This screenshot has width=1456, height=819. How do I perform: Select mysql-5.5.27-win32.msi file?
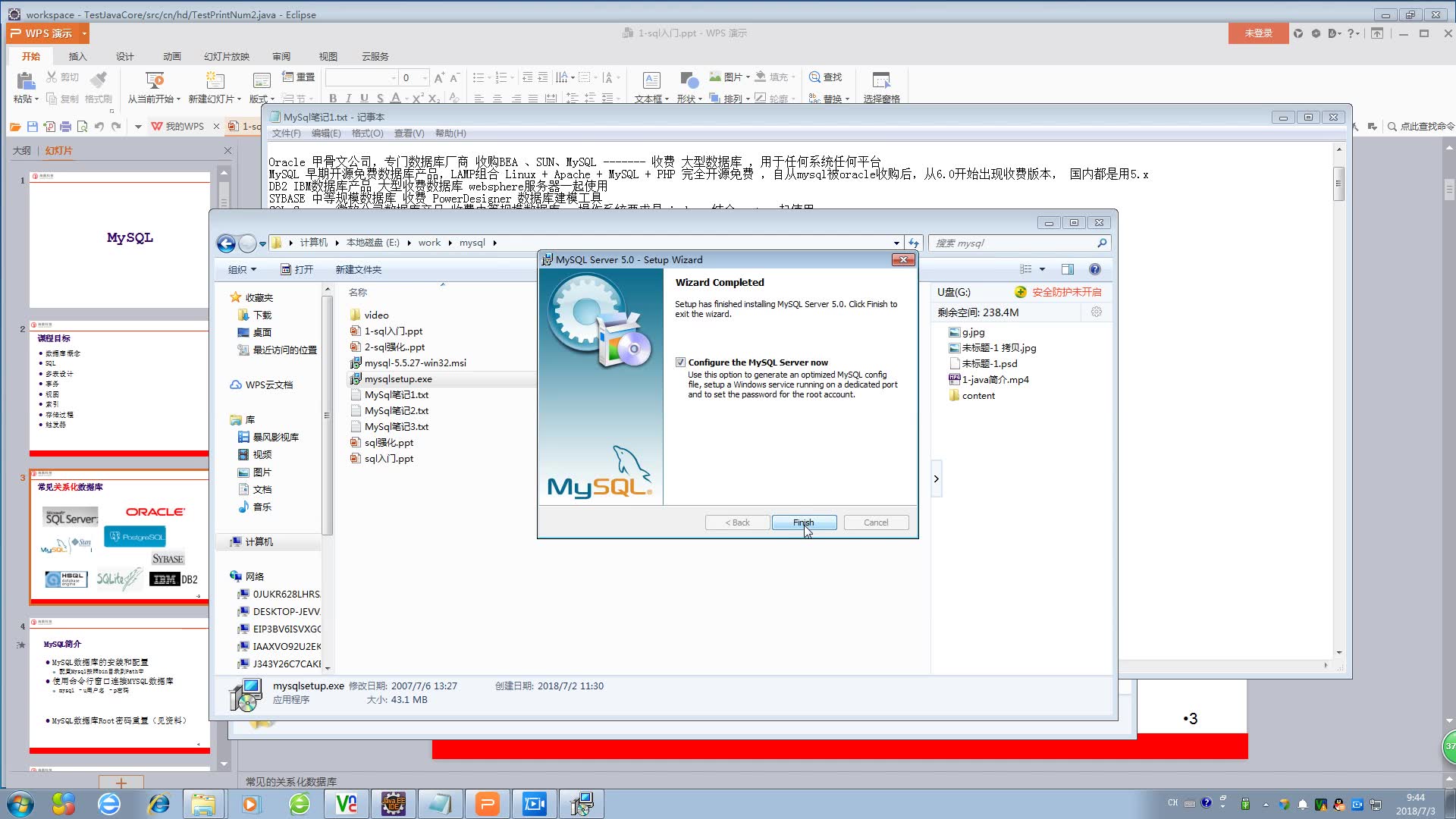point(415,363)
